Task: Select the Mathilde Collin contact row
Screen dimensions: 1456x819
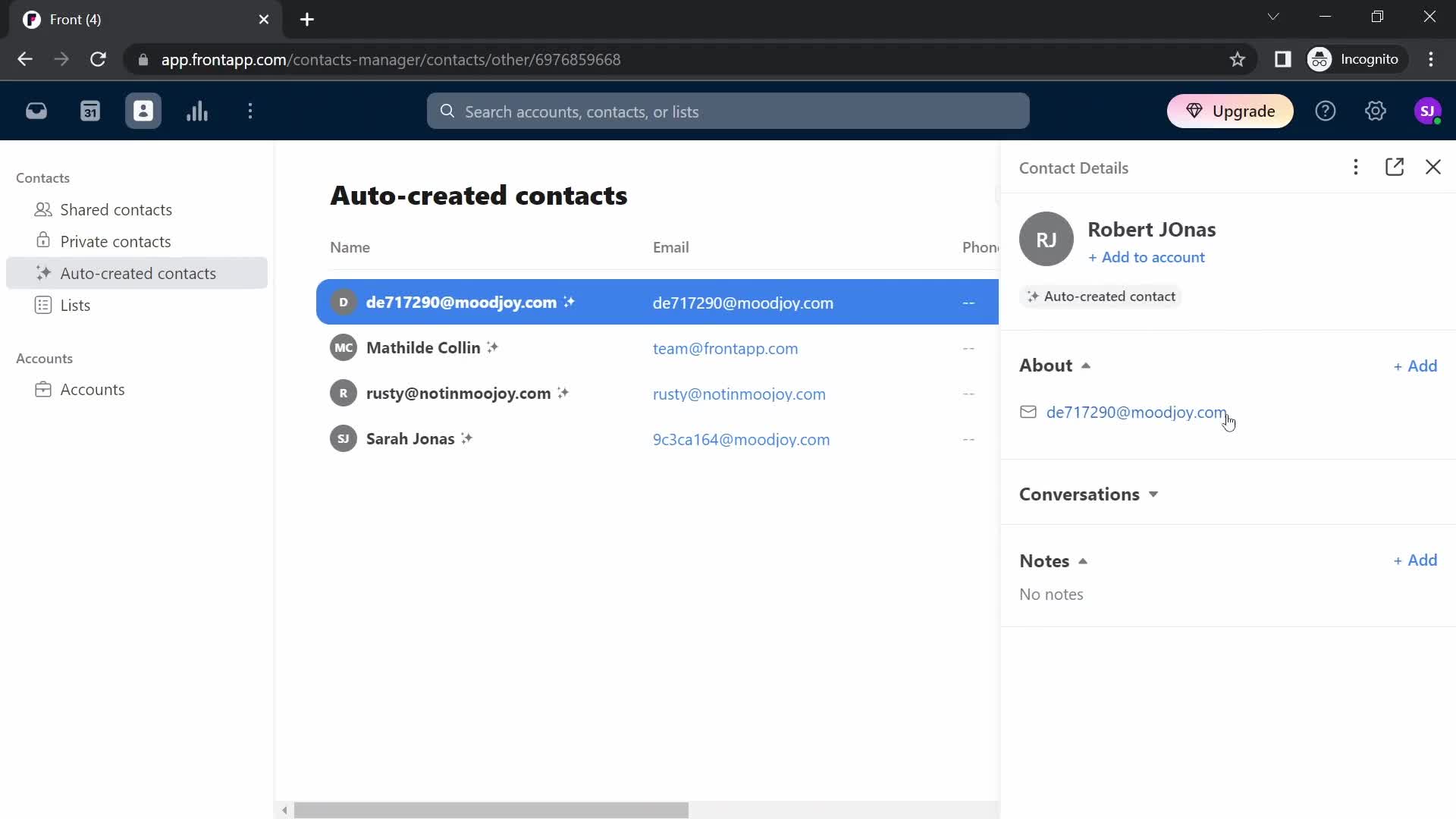Action: (657, 348)
